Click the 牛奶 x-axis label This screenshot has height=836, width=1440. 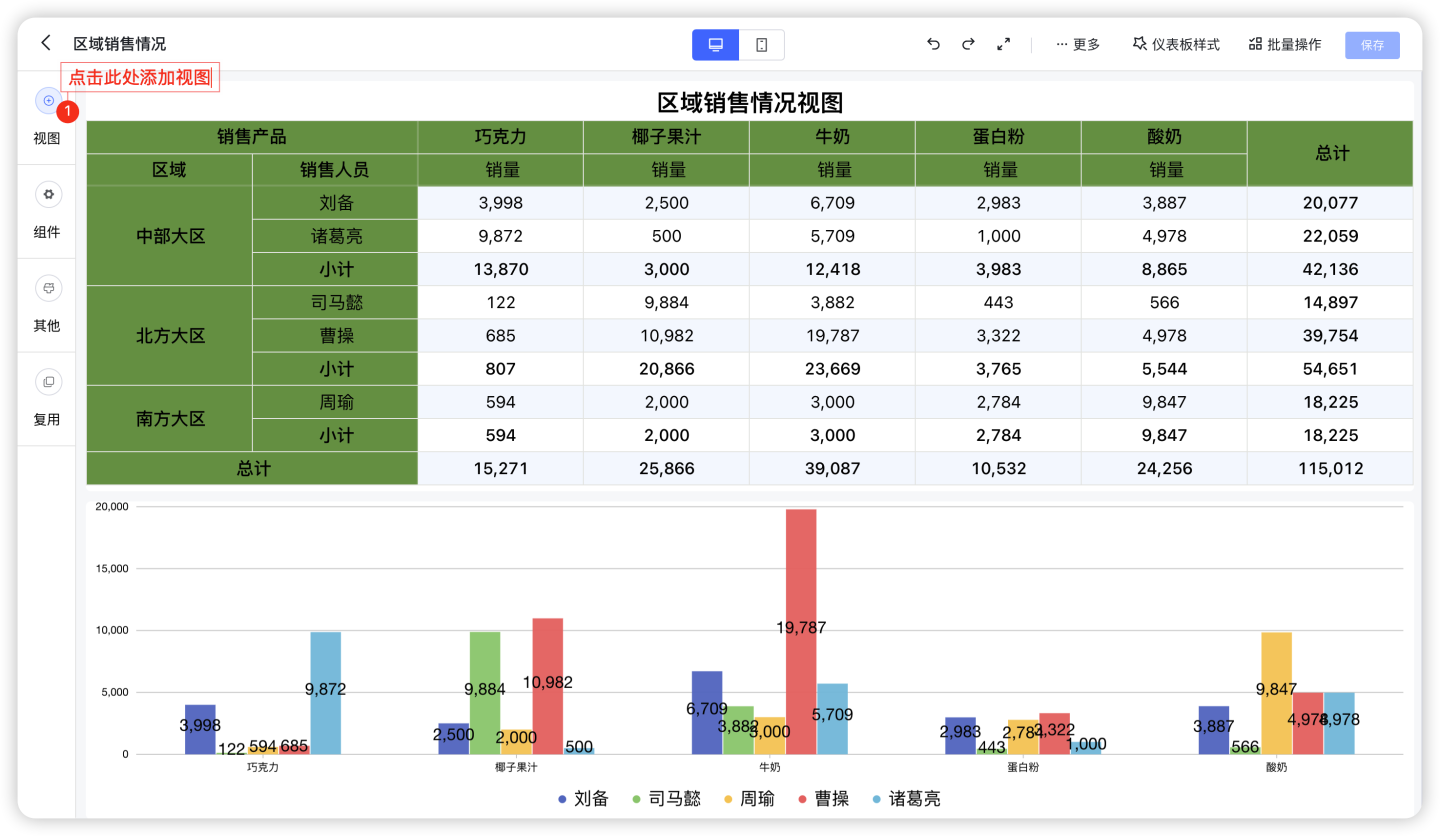[770, 767]
